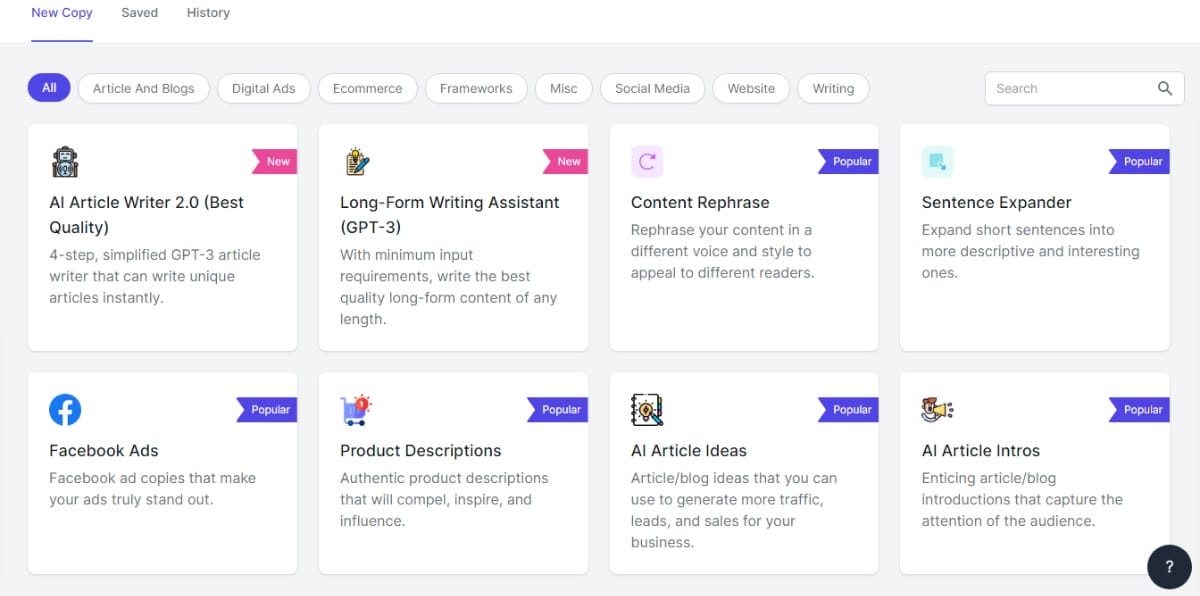Click the Sentence Expander icon
Viewport: 1200px width, 596px height.
click(x=937, y=161)
